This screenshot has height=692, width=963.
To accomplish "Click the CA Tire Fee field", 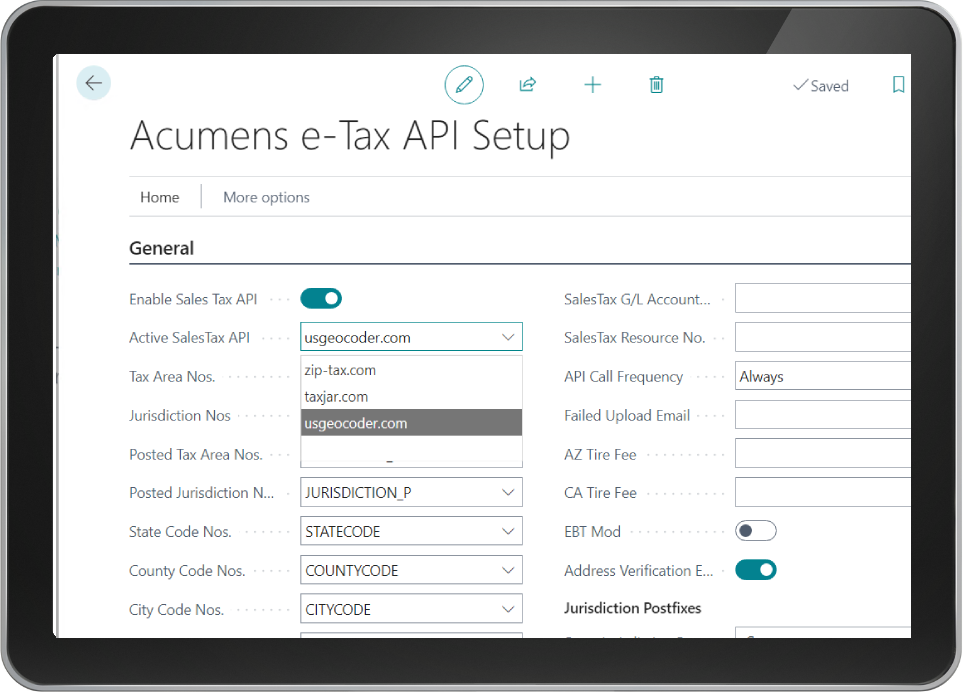I will [x=823, y=492].
